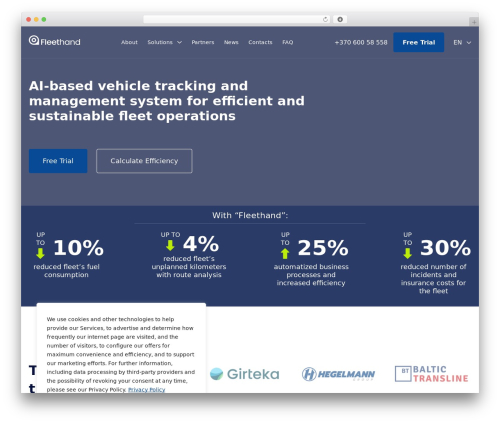The image size is (500, 423).
Task: Click the 30% statistic
Action: (445, 248)
